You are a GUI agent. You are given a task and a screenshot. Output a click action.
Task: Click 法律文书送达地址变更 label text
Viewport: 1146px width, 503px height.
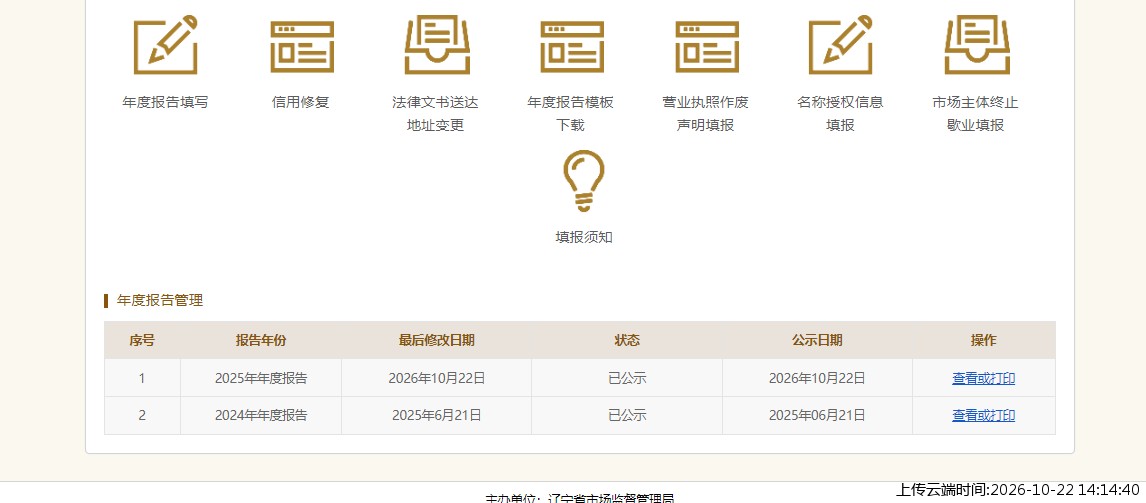(x=436, y=113)
